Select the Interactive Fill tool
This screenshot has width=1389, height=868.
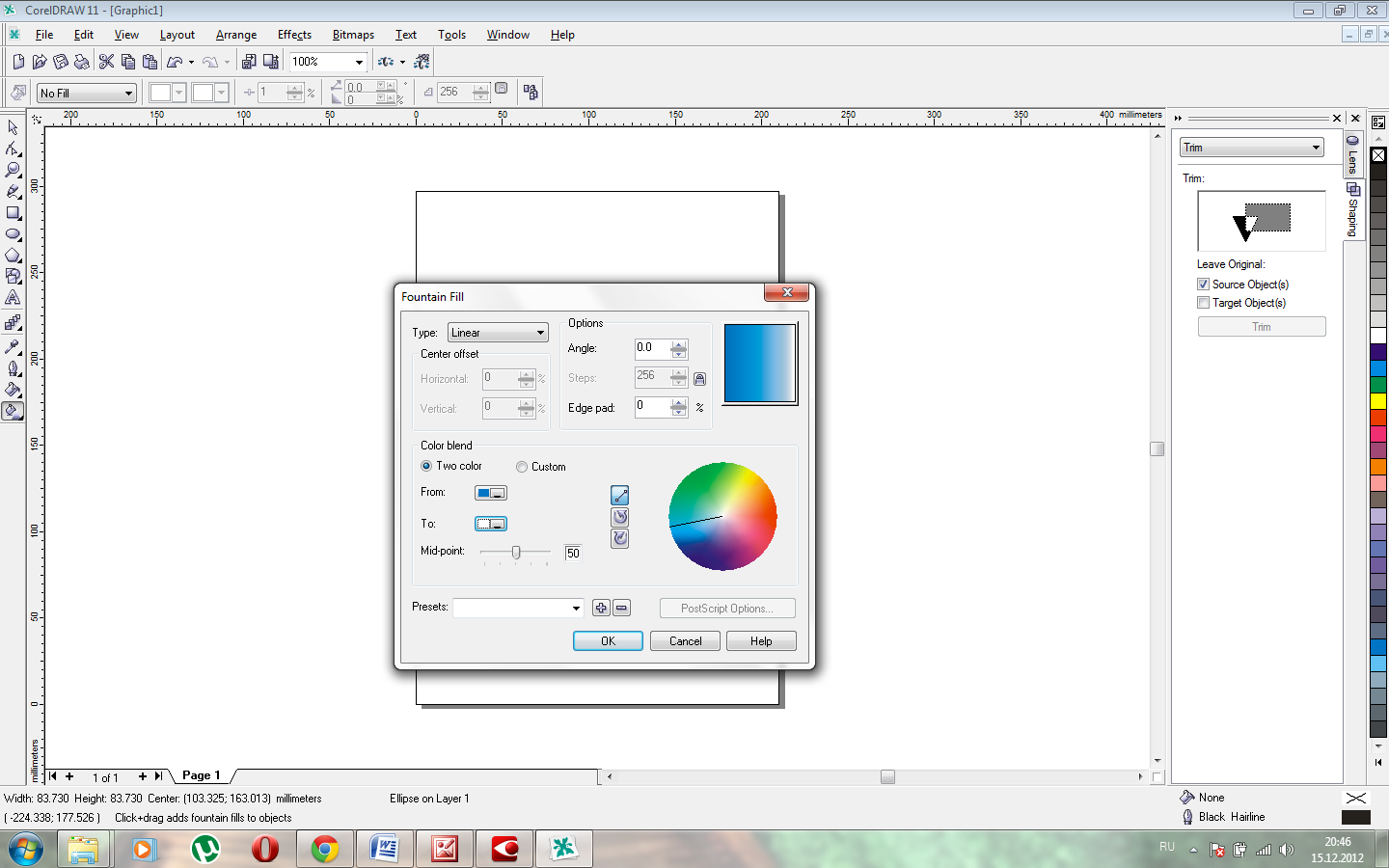[13, 411]
